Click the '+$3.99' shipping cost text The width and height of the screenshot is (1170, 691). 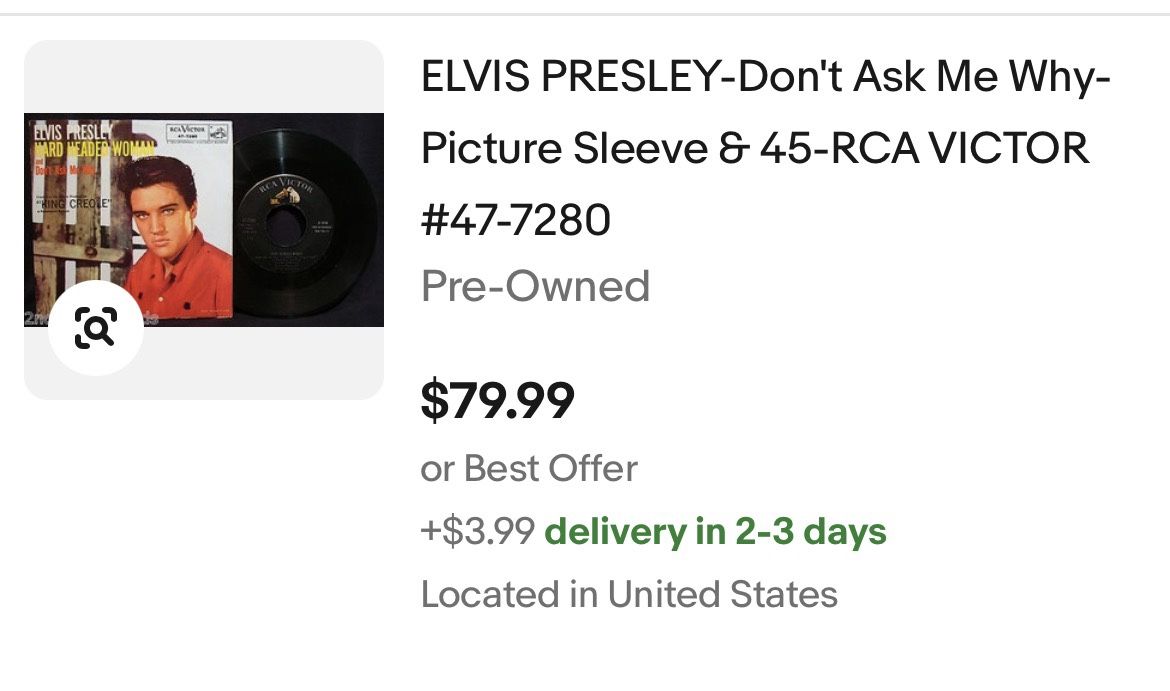pos(478,532)
